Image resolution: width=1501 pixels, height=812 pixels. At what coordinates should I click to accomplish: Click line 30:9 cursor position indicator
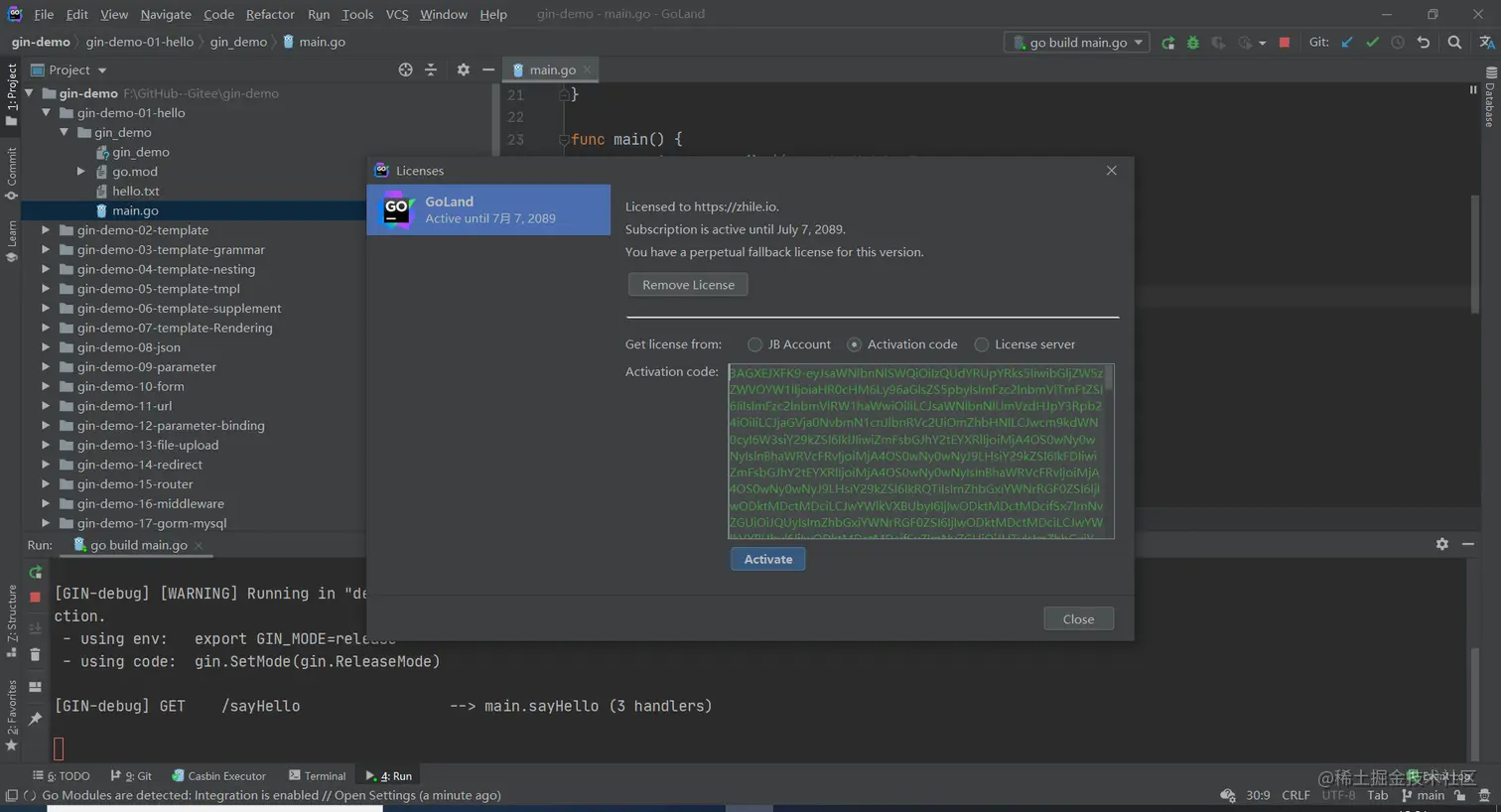tap(1258, 795)
